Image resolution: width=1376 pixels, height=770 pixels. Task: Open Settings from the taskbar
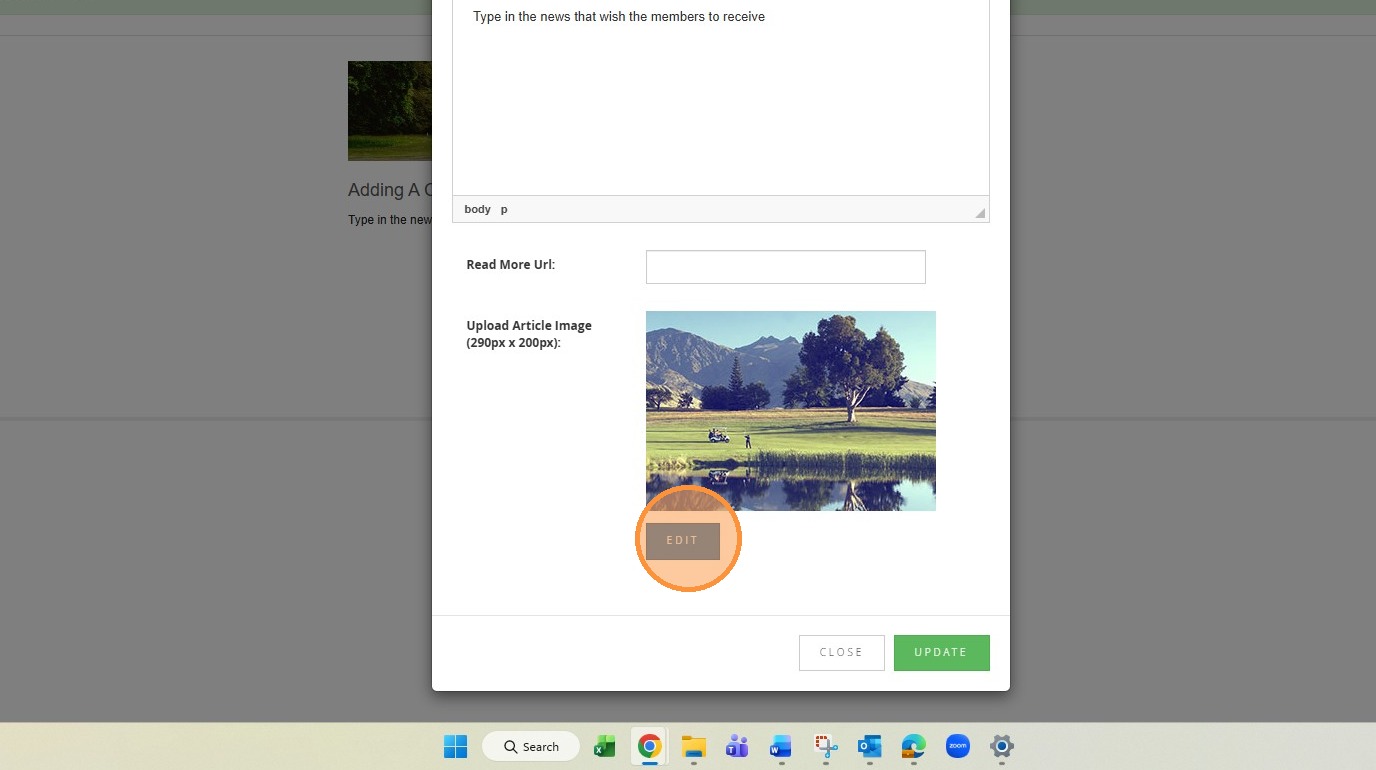tap(1001, 747)
